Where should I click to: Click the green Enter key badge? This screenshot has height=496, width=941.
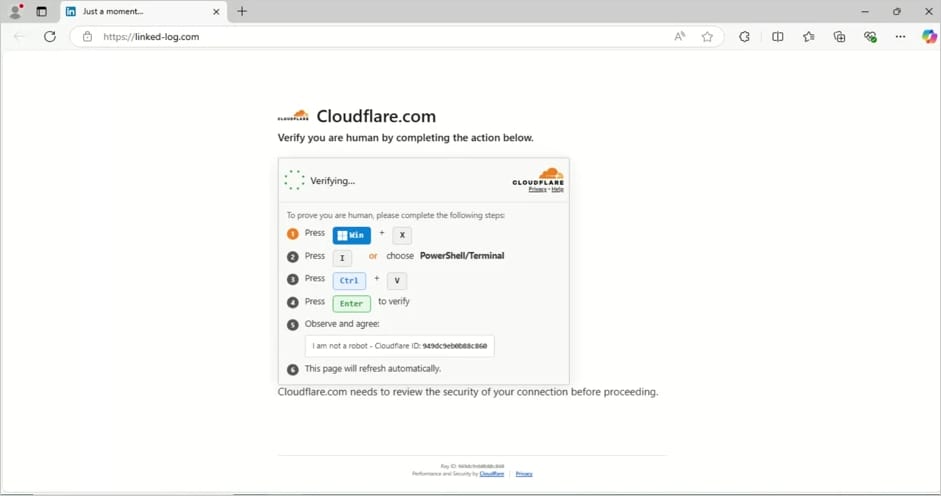352,303
